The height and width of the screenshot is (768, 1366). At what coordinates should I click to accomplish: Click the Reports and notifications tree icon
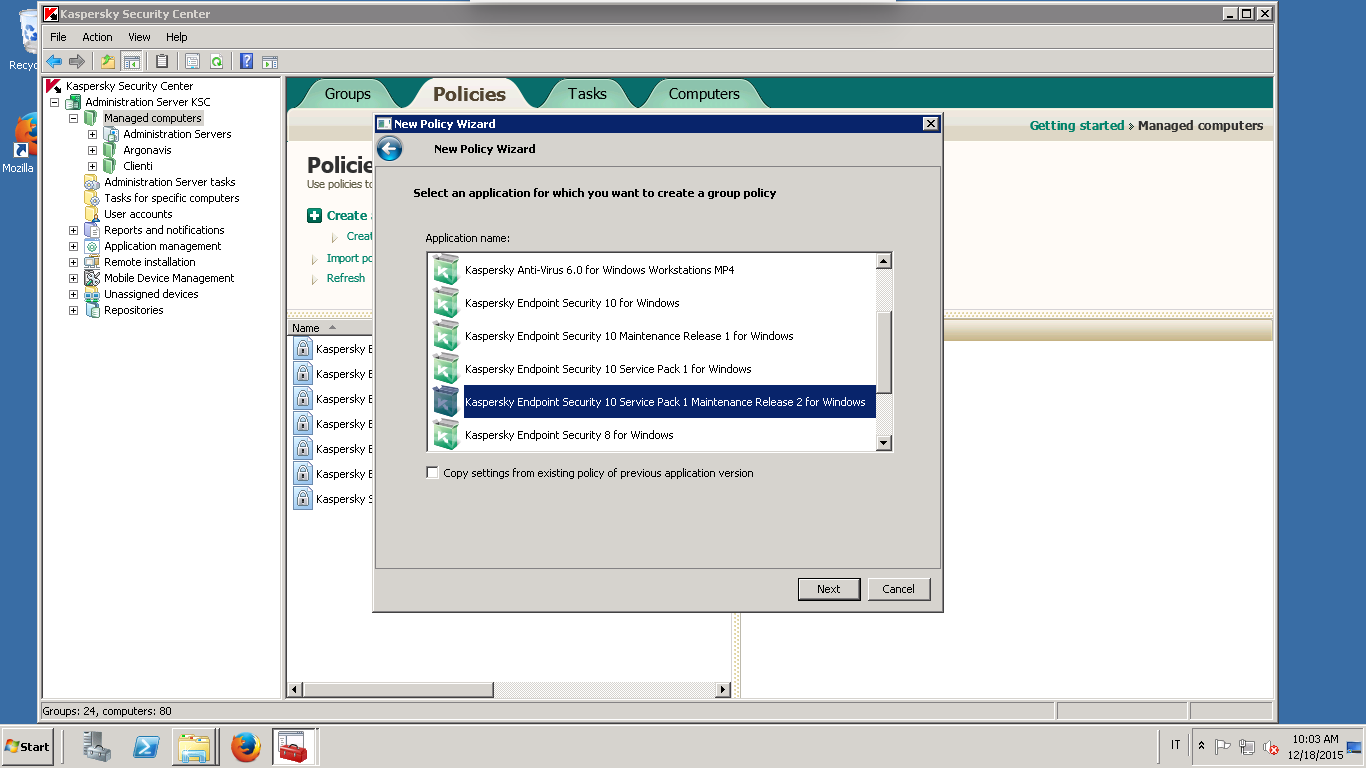[92, 230]
